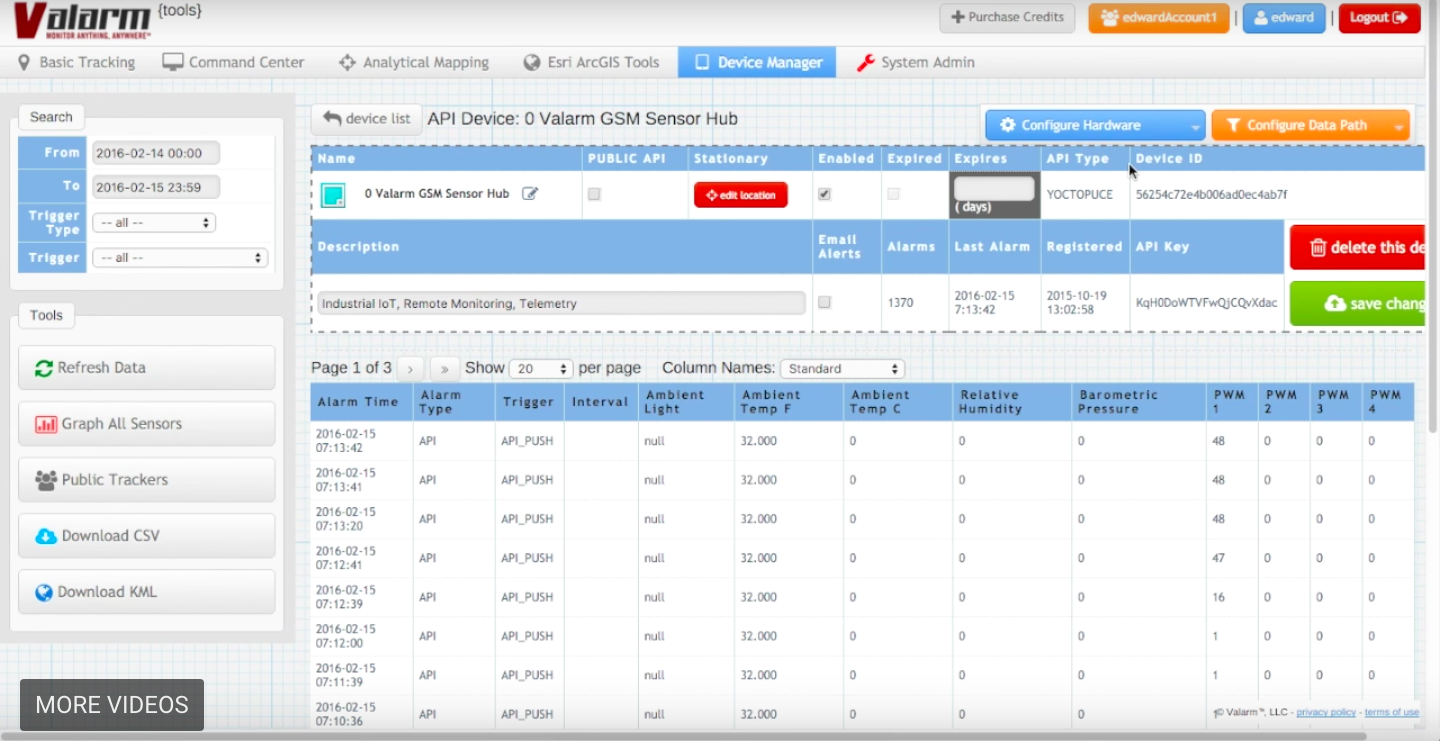Open terms of use link

click(x=1391, y=713)
